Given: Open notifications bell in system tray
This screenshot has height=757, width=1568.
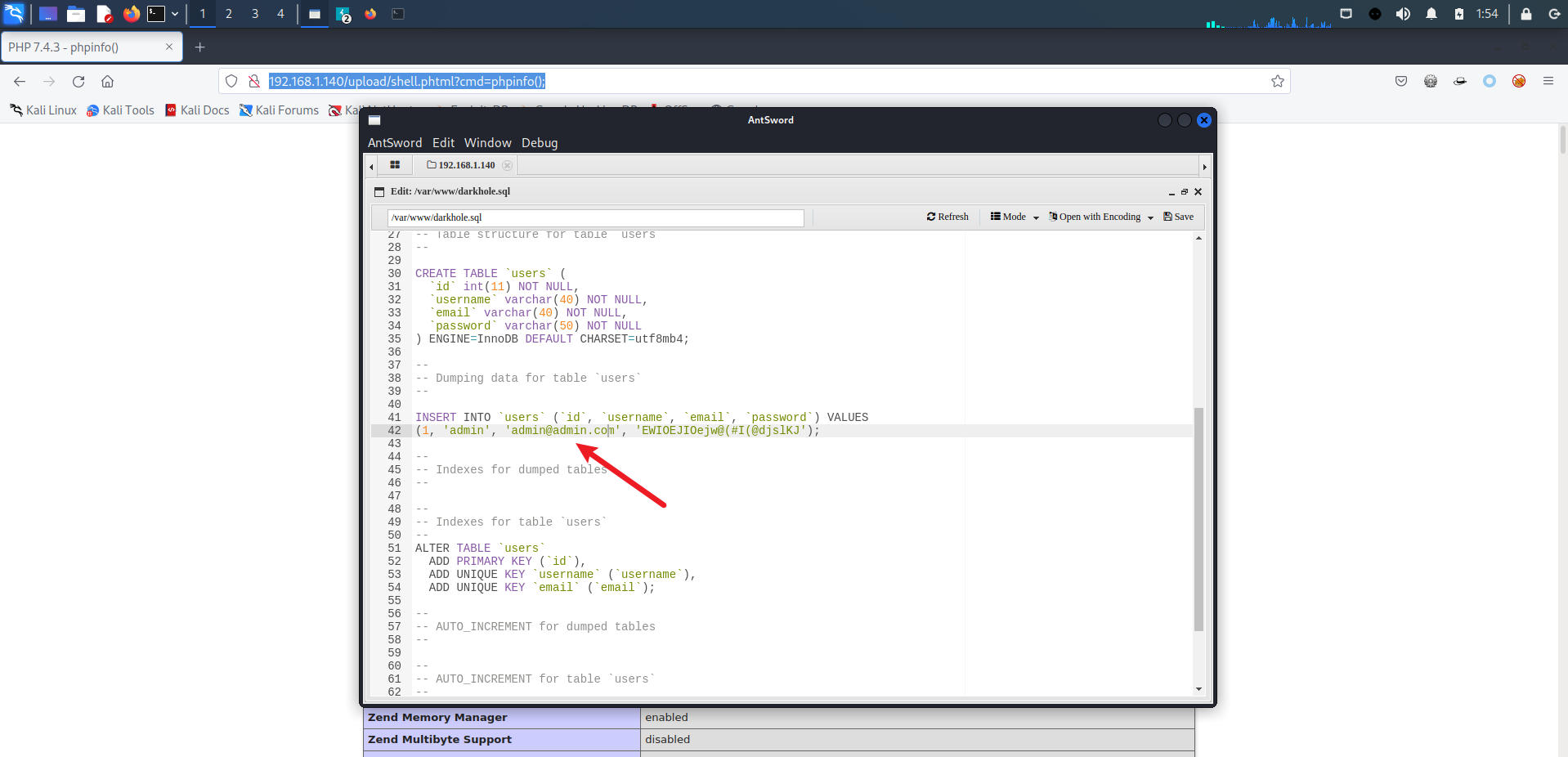Looking at the screenshot, I should click(1431, 14).
